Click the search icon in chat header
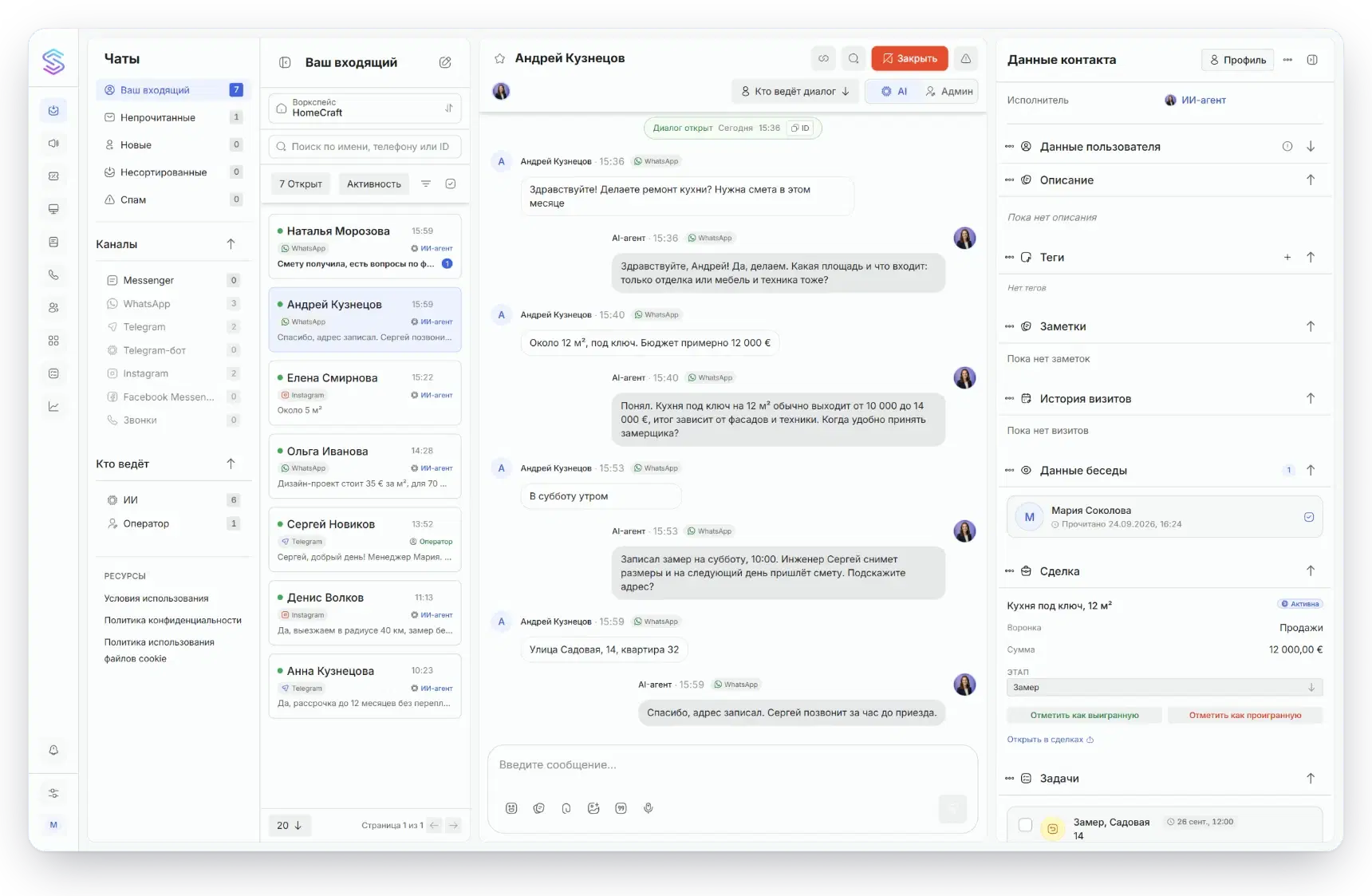 [854, 58]
